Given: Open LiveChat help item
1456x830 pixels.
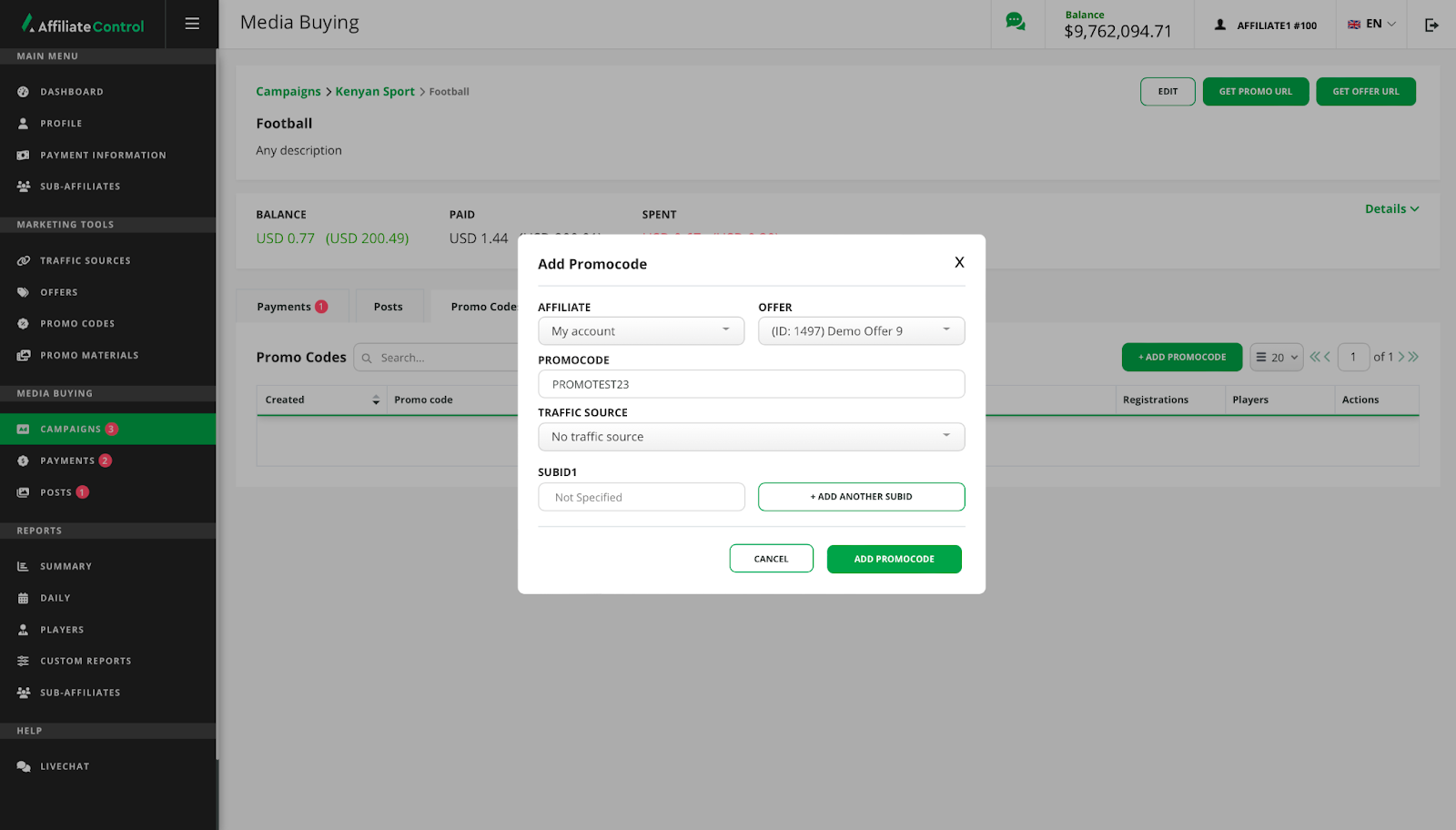Looking at the screenshot, I should (65, 767).
